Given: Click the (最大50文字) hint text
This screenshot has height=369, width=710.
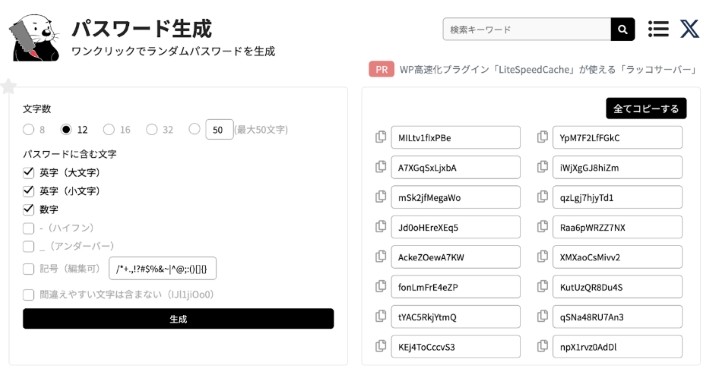Looking at the screenshot, I should coord(261,129).
